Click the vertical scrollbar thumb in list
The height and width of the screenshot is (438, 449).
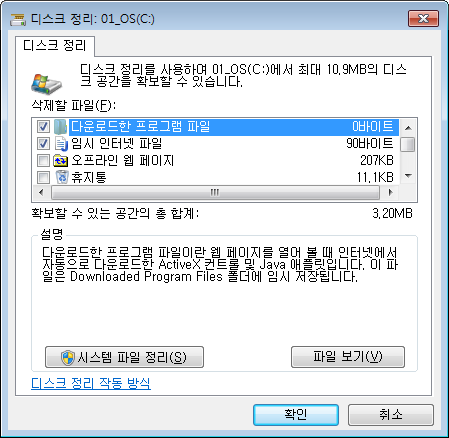[x=408, y=145]
